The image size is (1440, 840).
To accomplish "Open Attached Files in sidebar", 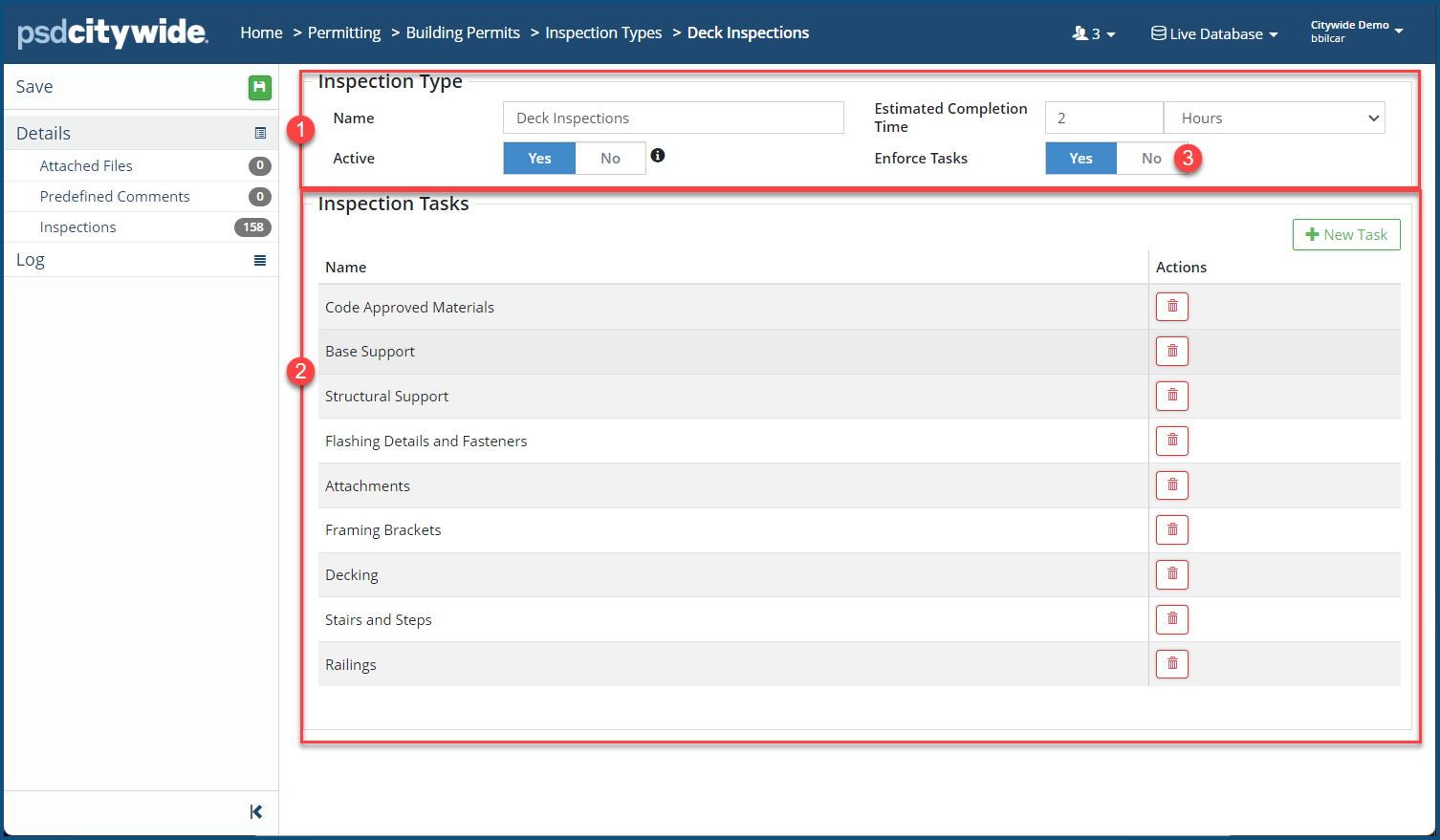I will point(86,166).
